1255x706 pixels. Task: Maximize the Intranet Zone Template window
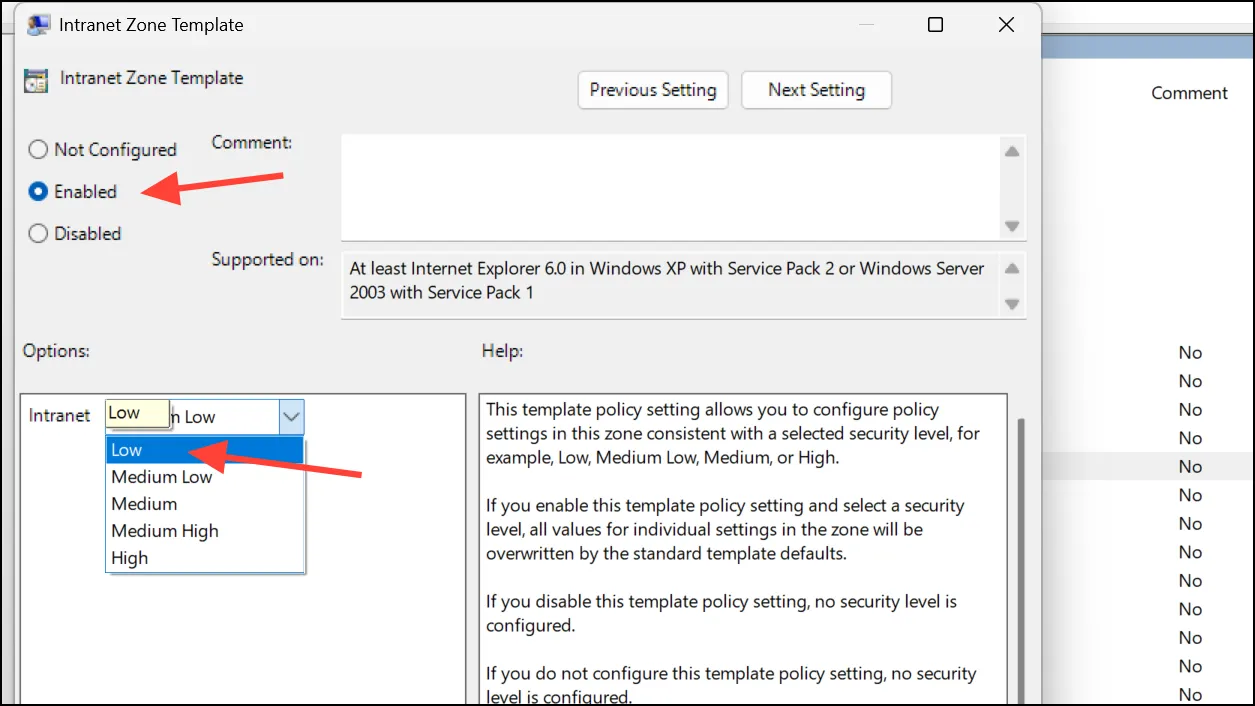pos(935,25)
